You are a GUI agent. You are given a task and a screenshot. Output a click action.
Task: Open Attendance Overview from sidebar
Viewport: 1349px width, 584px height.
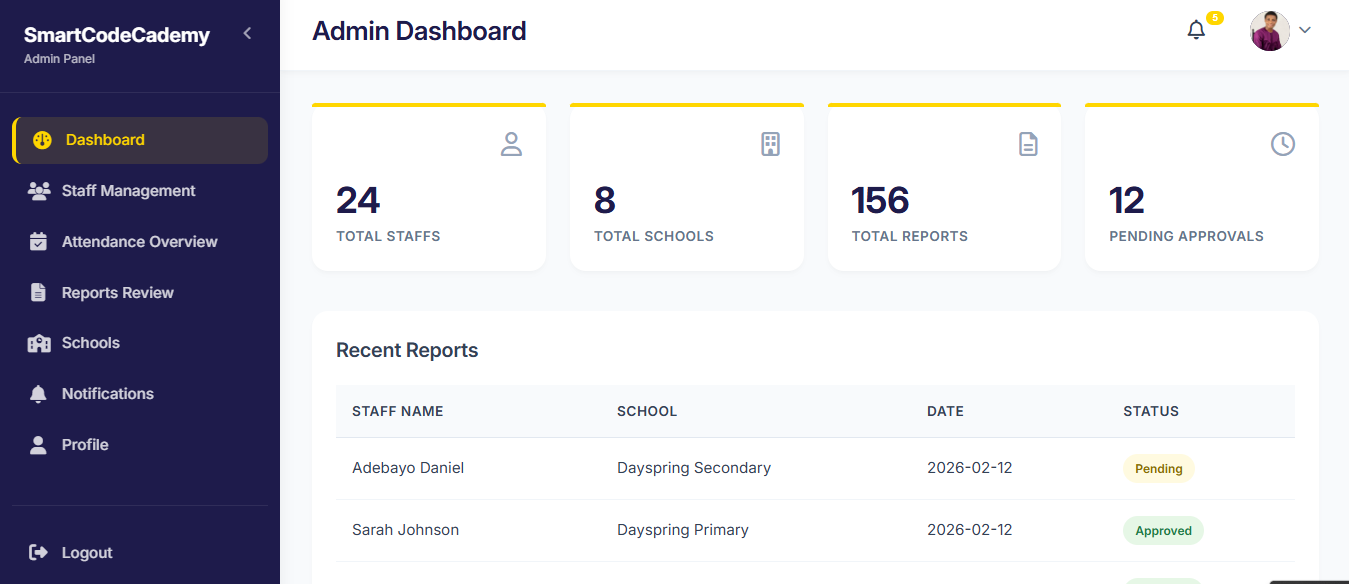coord(139,242)
